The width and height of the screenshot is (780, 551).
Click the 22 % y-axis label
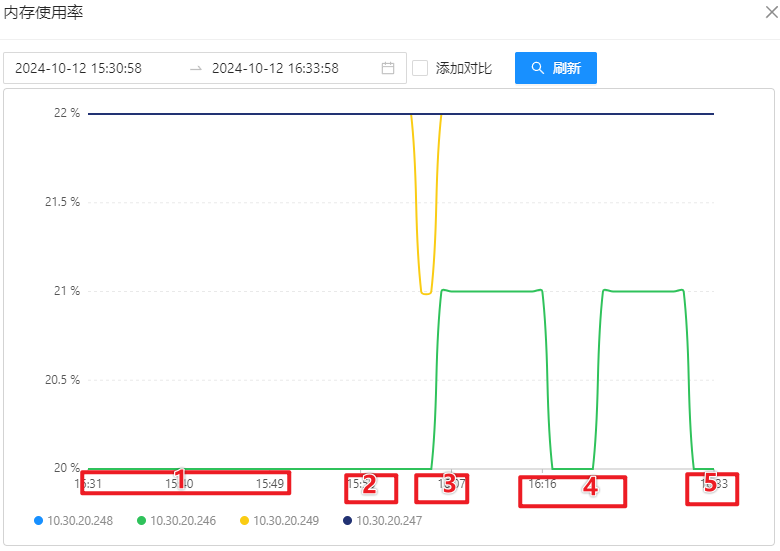pyautogui.click(x=67, y=113)
